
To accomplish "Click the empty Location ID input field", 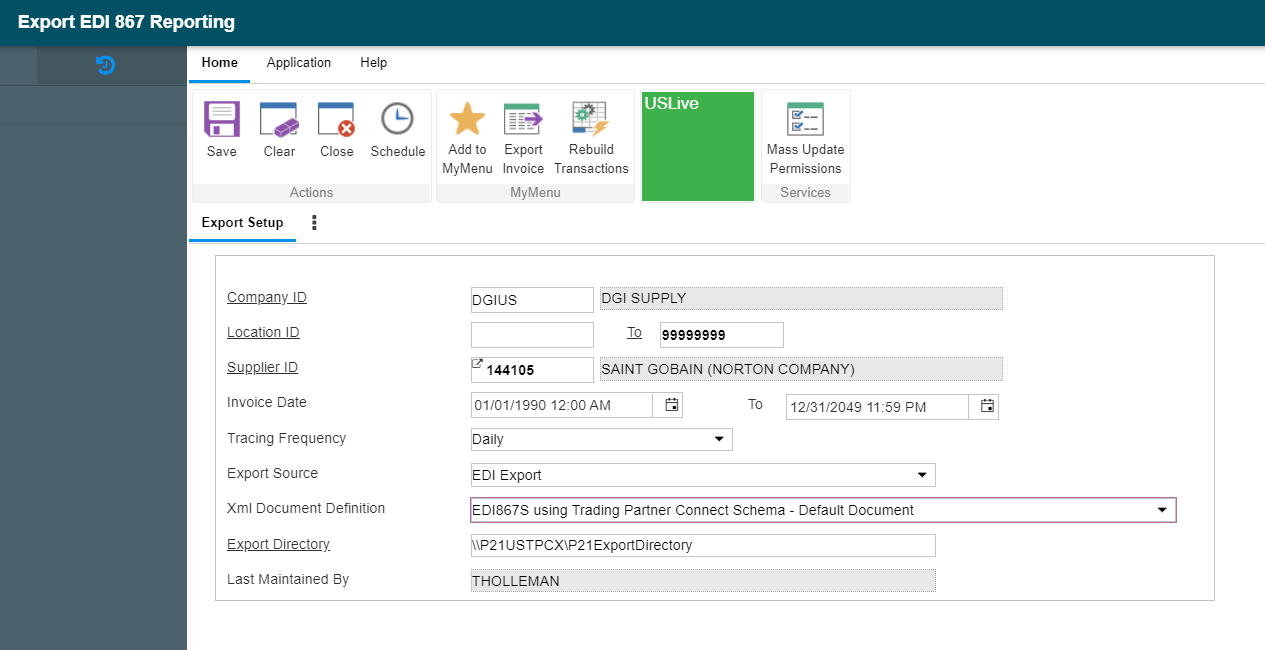I will 532,335.
